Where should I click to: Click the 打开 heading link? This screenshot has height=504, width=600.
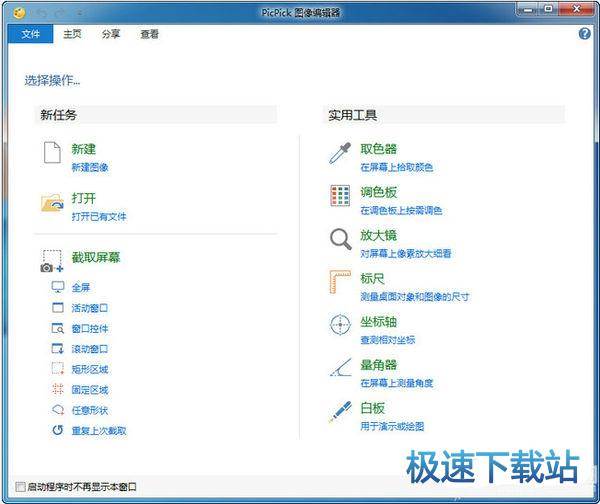pos(84,198)
